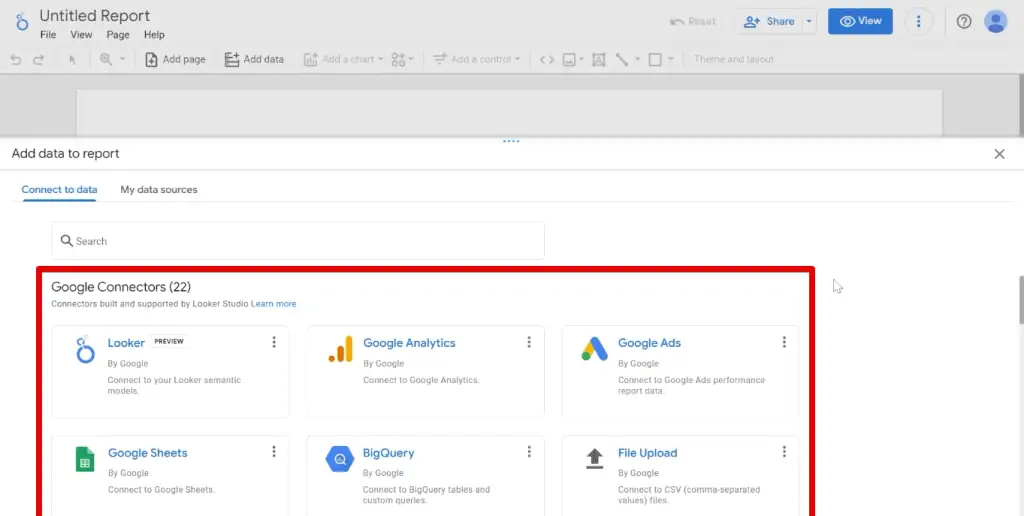Image resolution: width=1024 pixels, height=516 pixels.
Task: Select the BigQuery connector icon
Action: [340, 459]
